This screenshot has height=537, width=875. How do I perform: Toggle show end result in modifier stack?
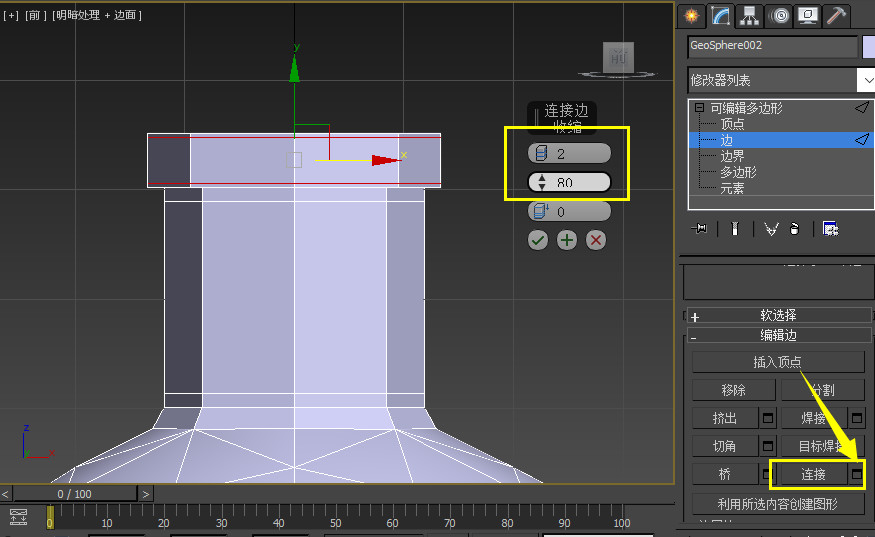pos(735,229)
